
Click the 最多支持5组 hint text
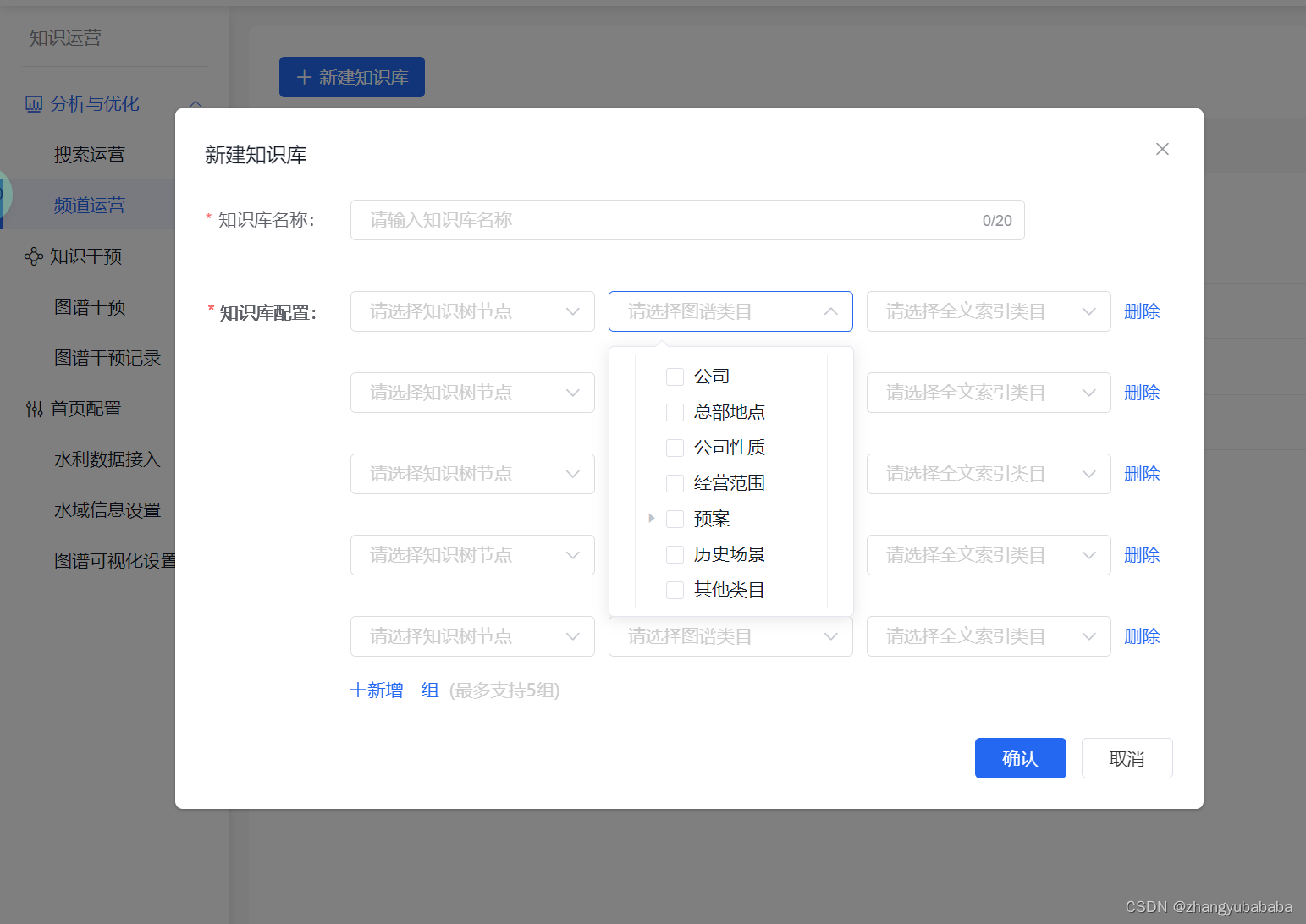pos(504,690)
